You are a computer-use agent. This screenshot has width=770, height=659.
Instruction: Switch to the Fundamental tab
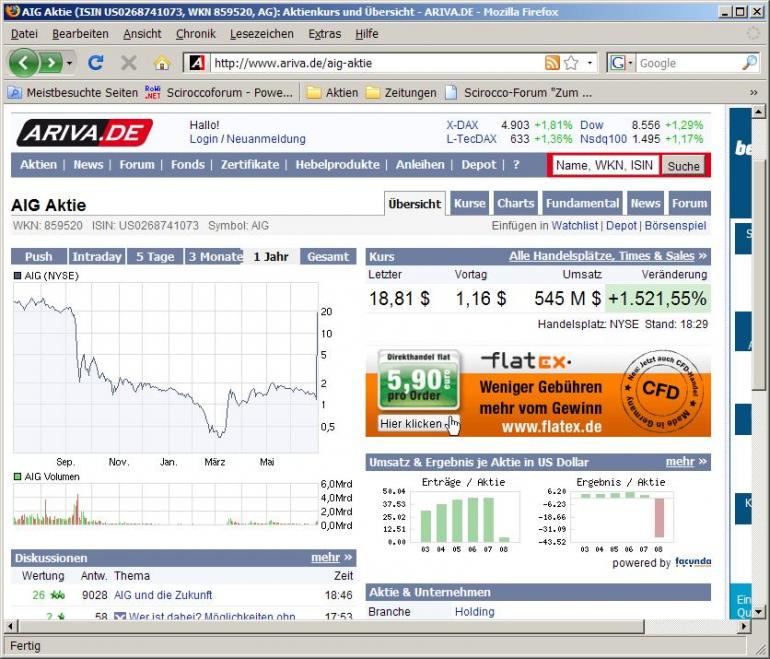(x=582, y=203)
